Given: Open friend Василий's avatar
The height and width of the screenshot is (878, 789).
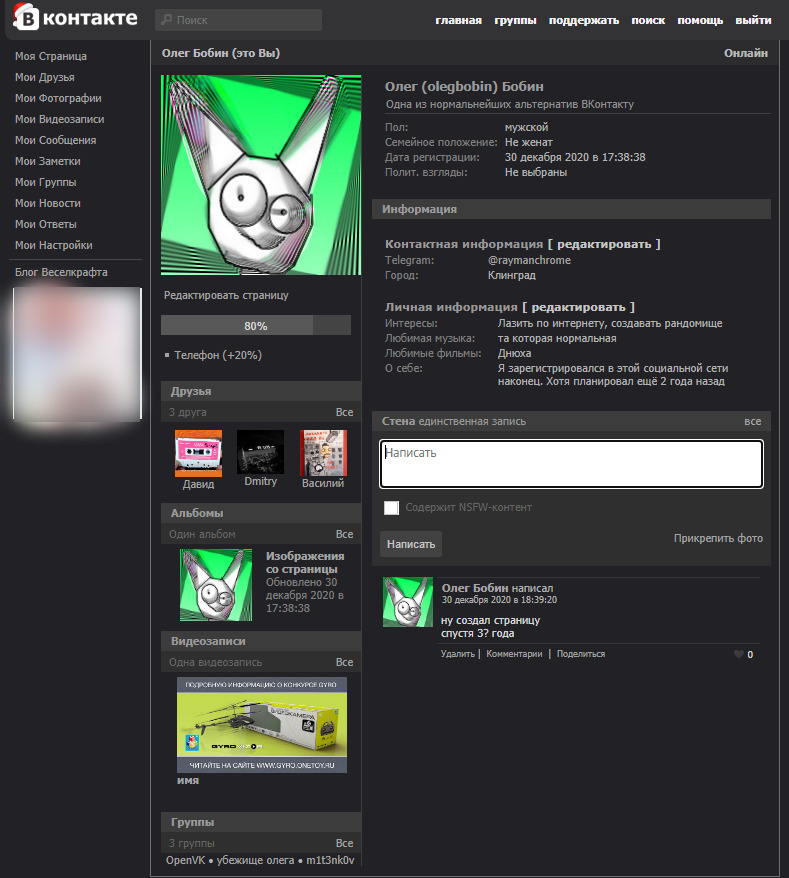Looking at the screenshot, I should point(323,452).
